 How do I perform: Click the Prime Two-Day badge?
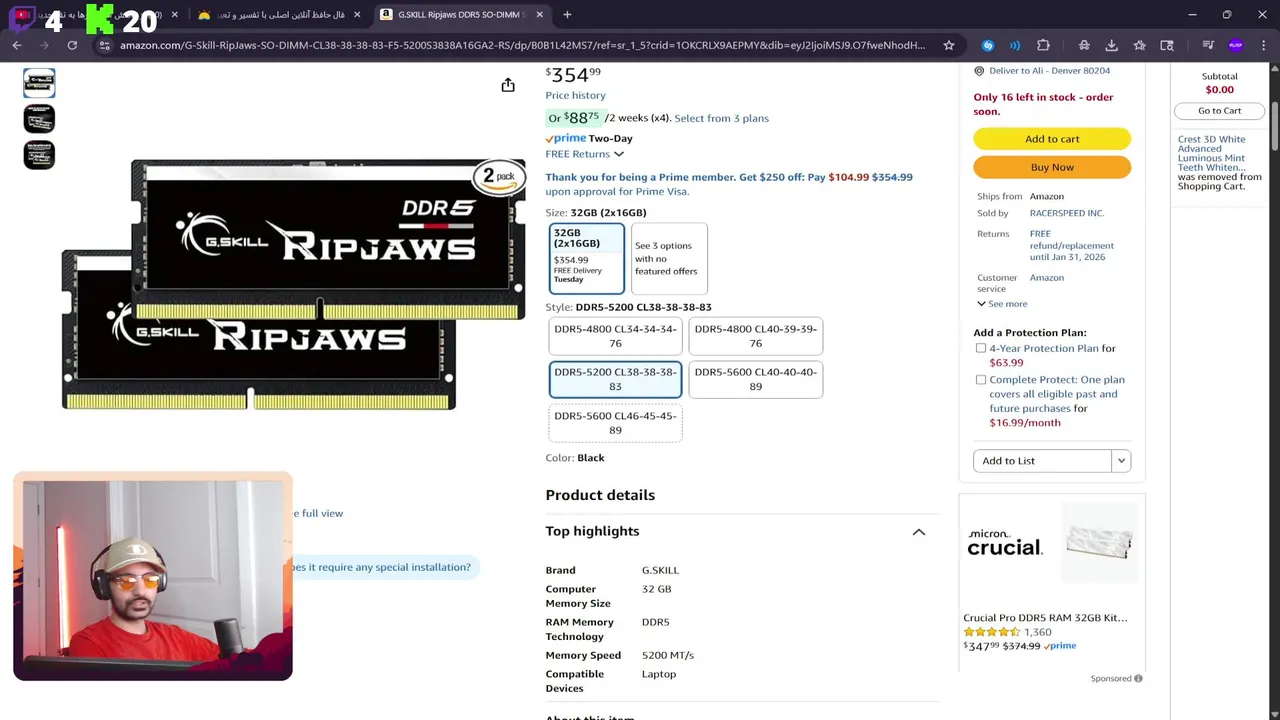coord(589,138)
